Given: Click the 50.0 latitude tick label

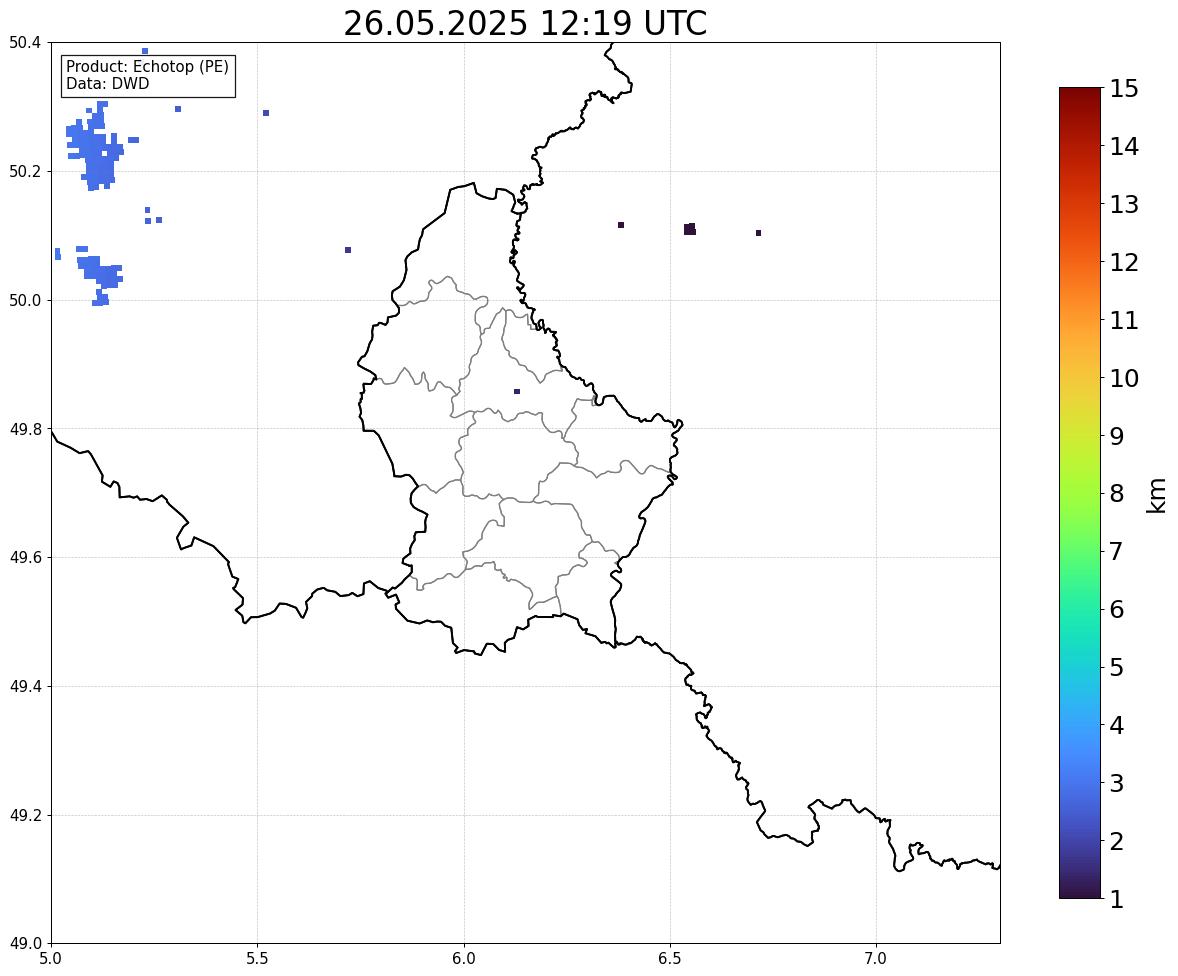Looking at the screenshot, I should tap(24, 301).
